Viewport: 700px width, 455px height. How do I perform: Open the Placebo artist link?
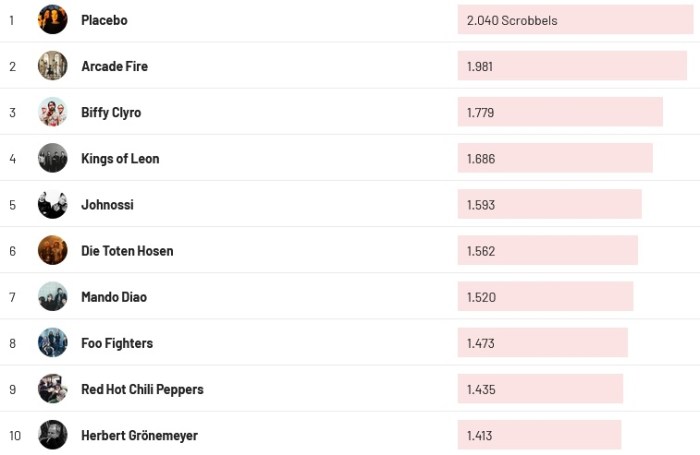point(104,20)
